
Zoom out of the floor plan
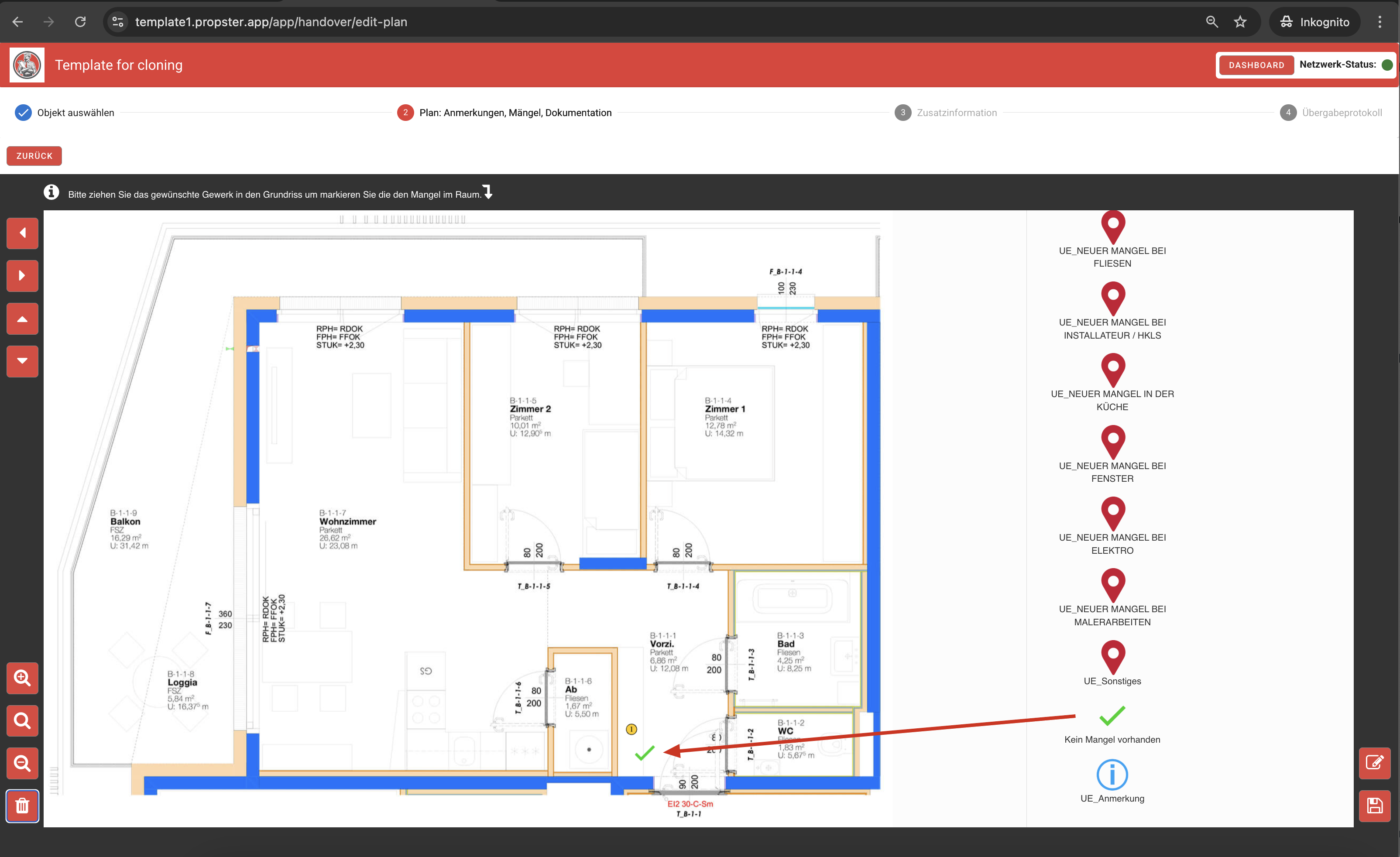point(22,763)
